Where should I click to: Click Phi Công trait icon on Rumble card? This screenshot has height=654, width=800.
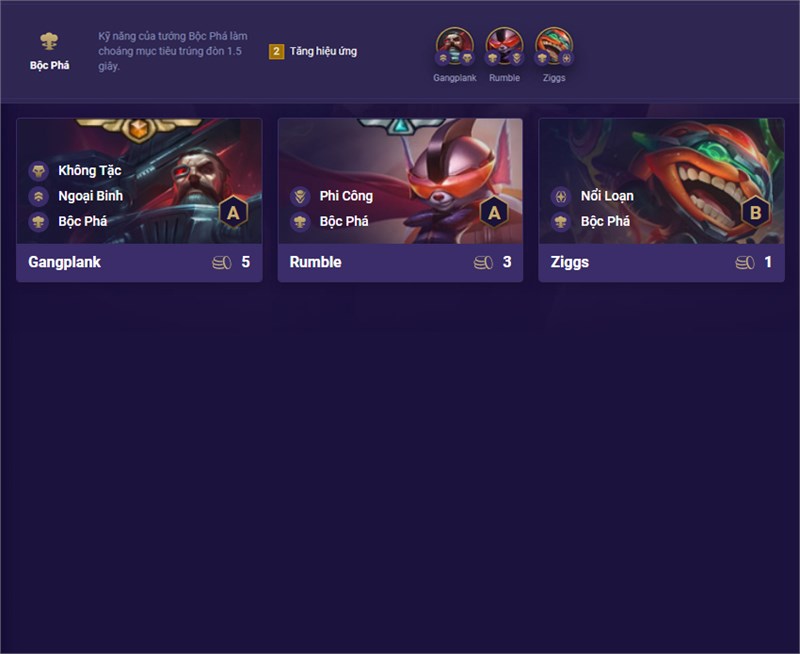pyautogui.click(x=300, y=196)
